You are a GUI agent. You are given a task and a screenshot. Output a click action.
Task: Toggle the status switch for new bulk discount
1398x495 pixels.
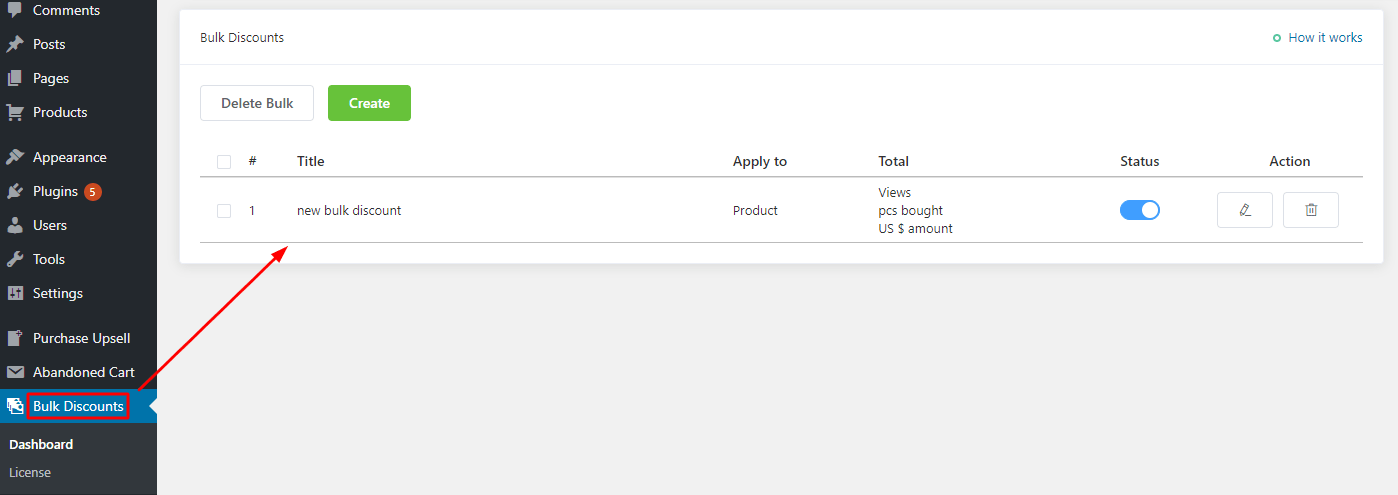1139,210
